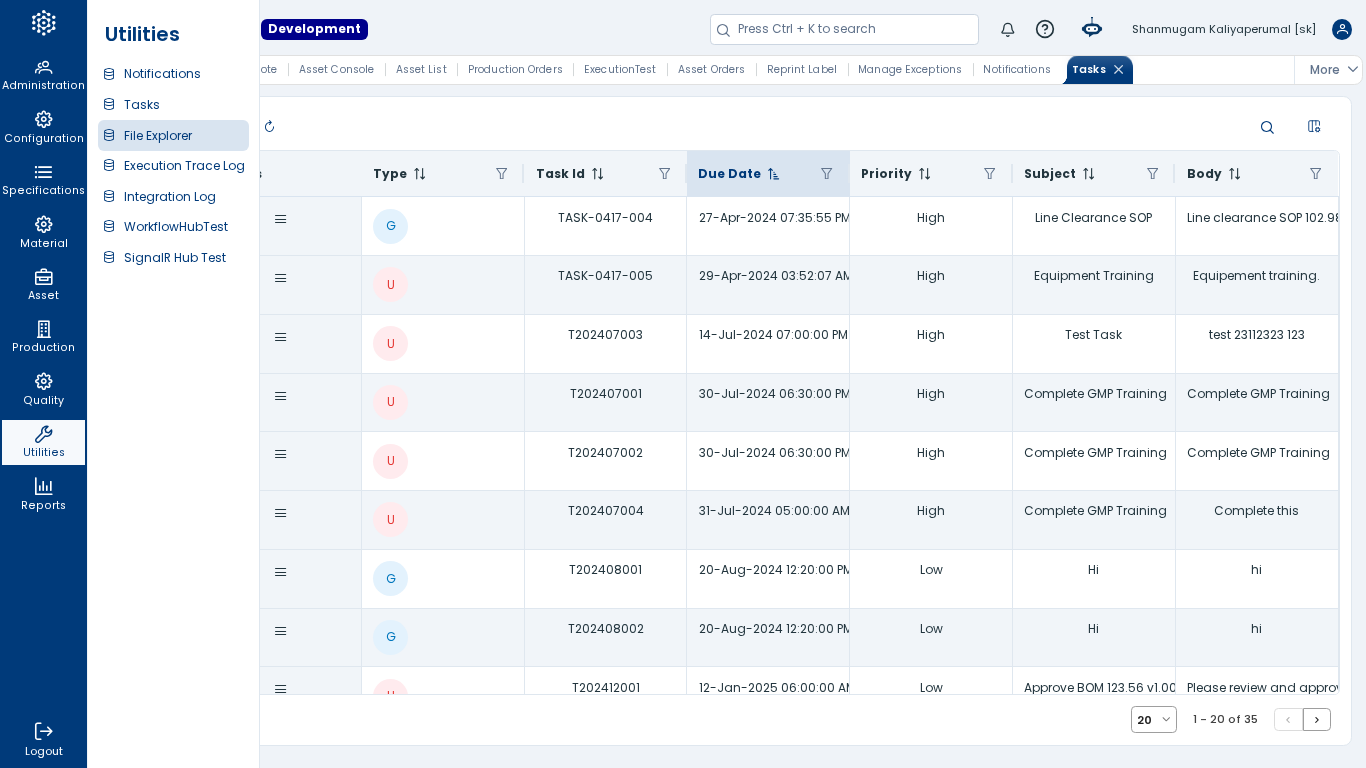Go to the next page of tasks

(1317, 720)
